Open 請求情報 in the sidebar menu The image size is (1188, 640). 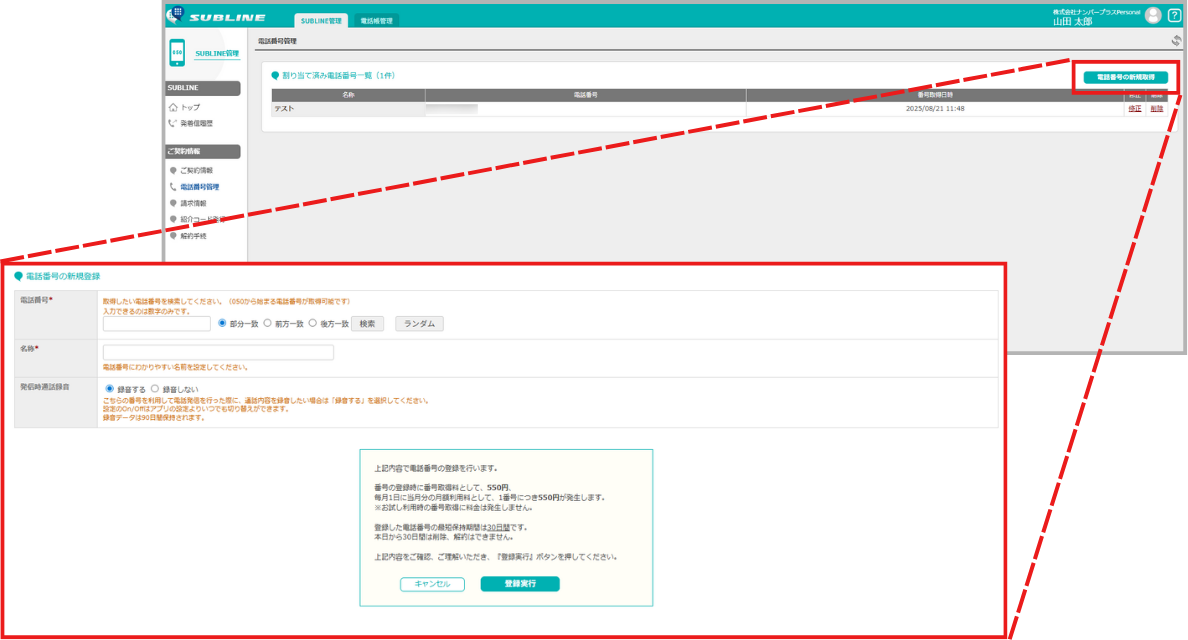193,203
